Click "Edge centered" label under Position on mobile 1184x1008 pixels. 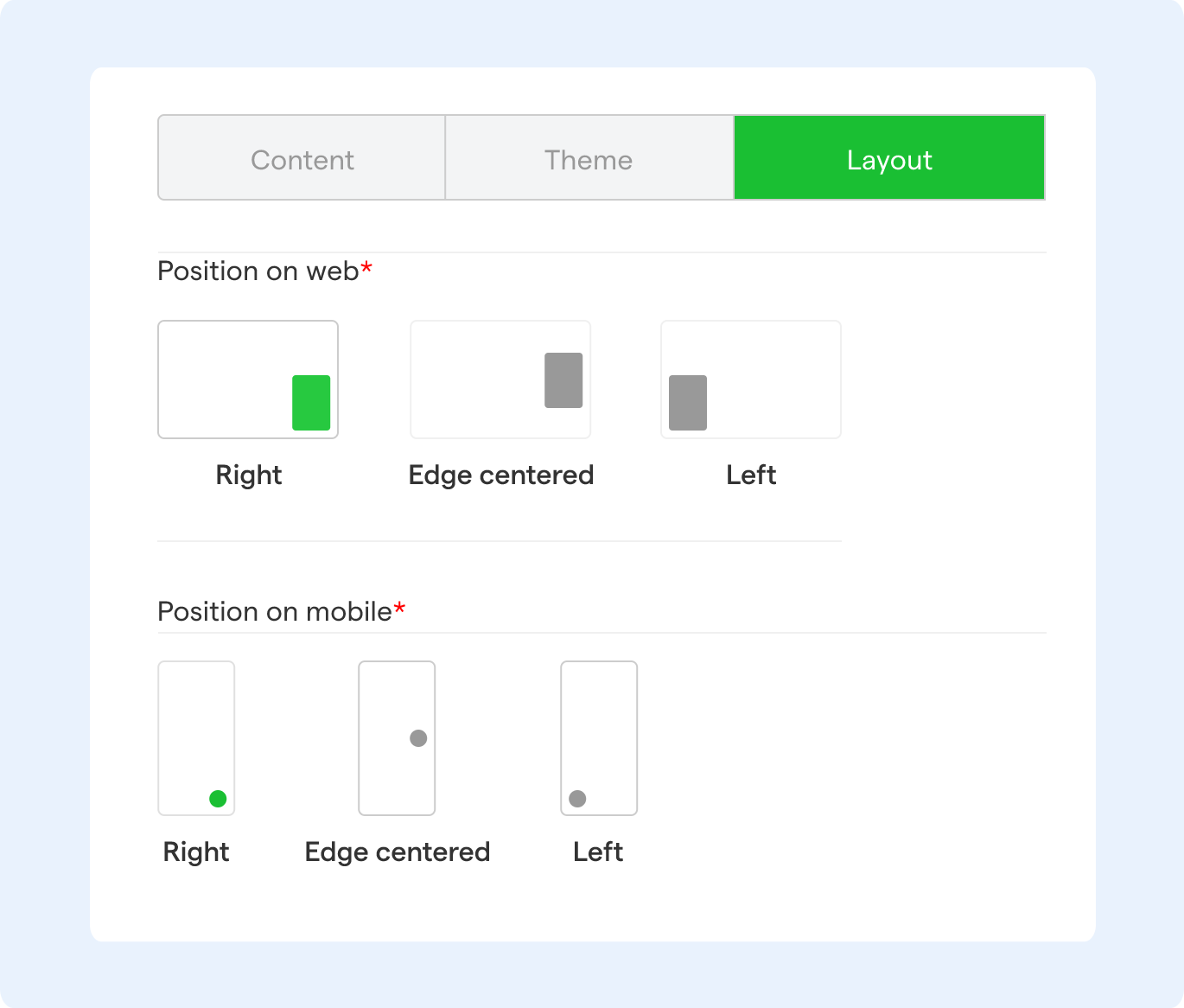pos(398,852)
